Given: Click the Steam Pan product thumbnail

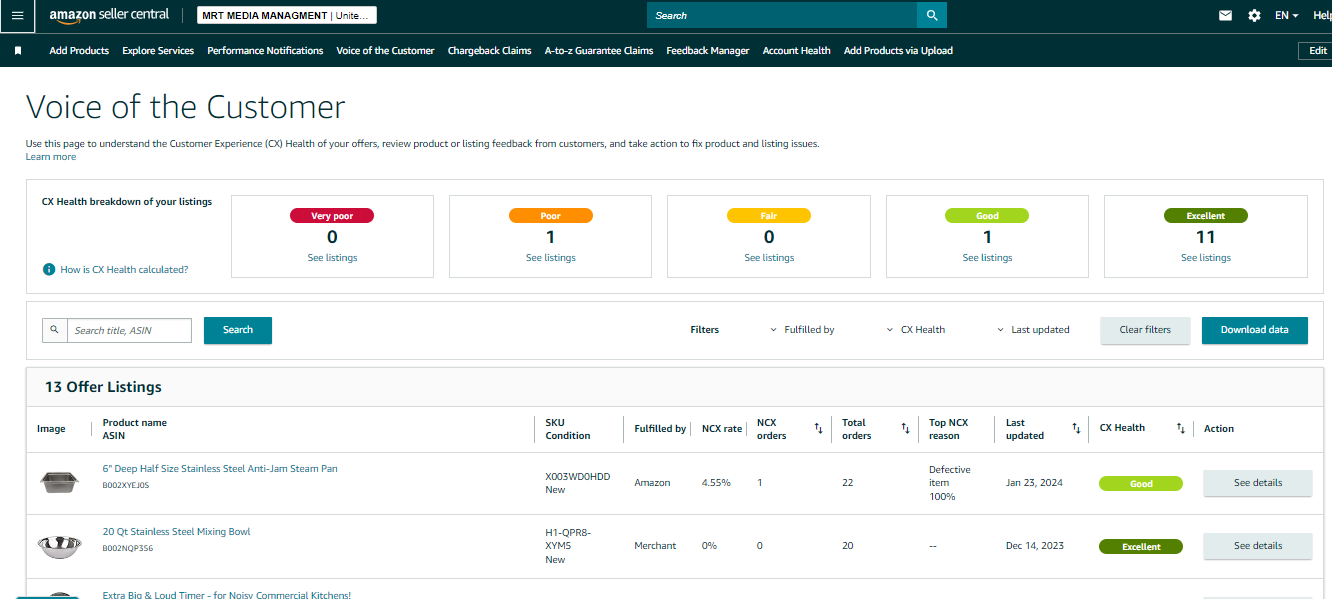Looking at the screenshot, I should click(x=59, y=483).
